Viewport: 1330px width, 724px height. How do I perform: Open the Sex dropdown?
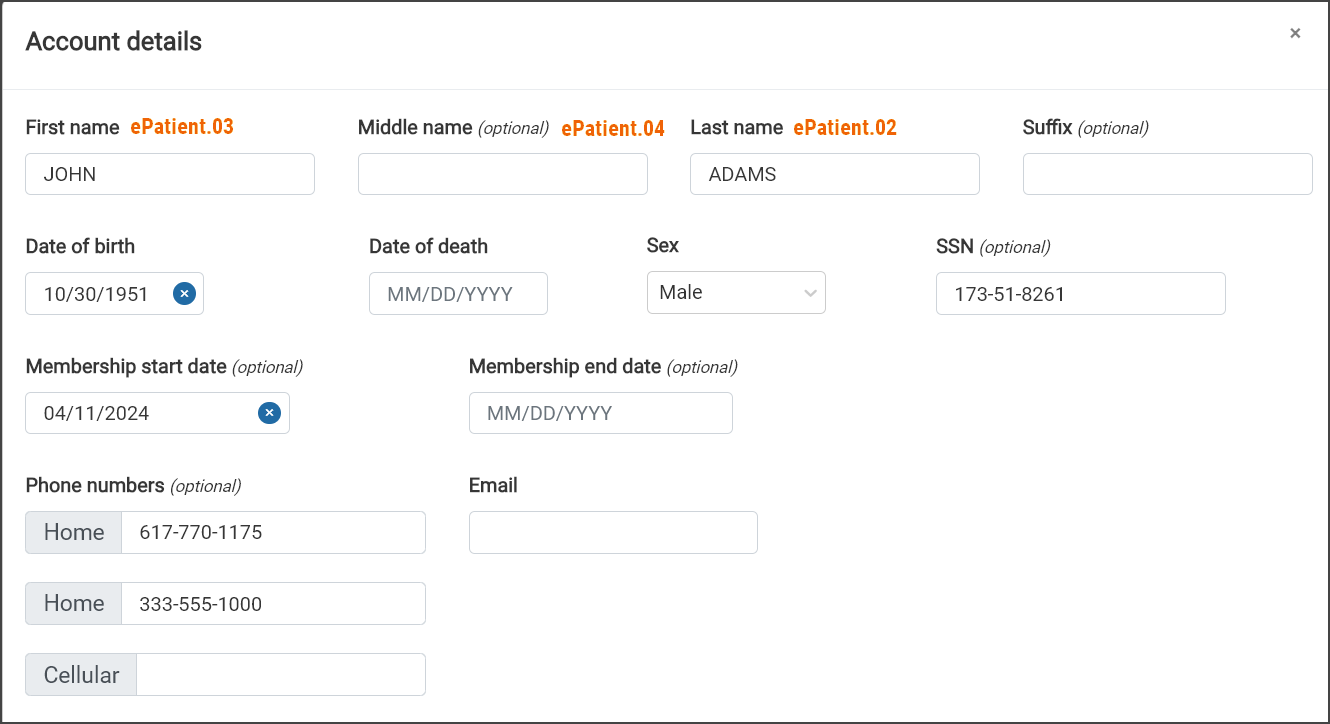pyautogui.click(x=736, y=293)
